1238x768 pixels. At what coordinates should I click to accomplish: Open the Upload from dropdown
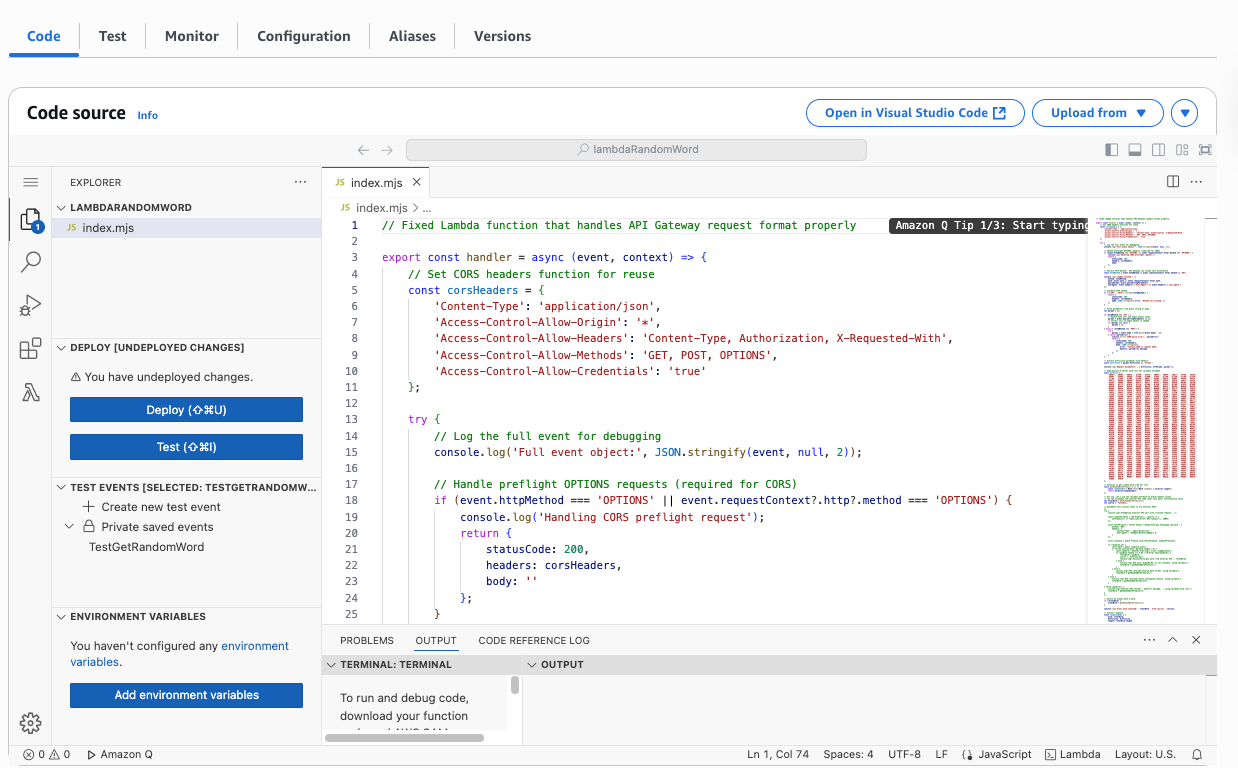click(x=1097, y=113)
